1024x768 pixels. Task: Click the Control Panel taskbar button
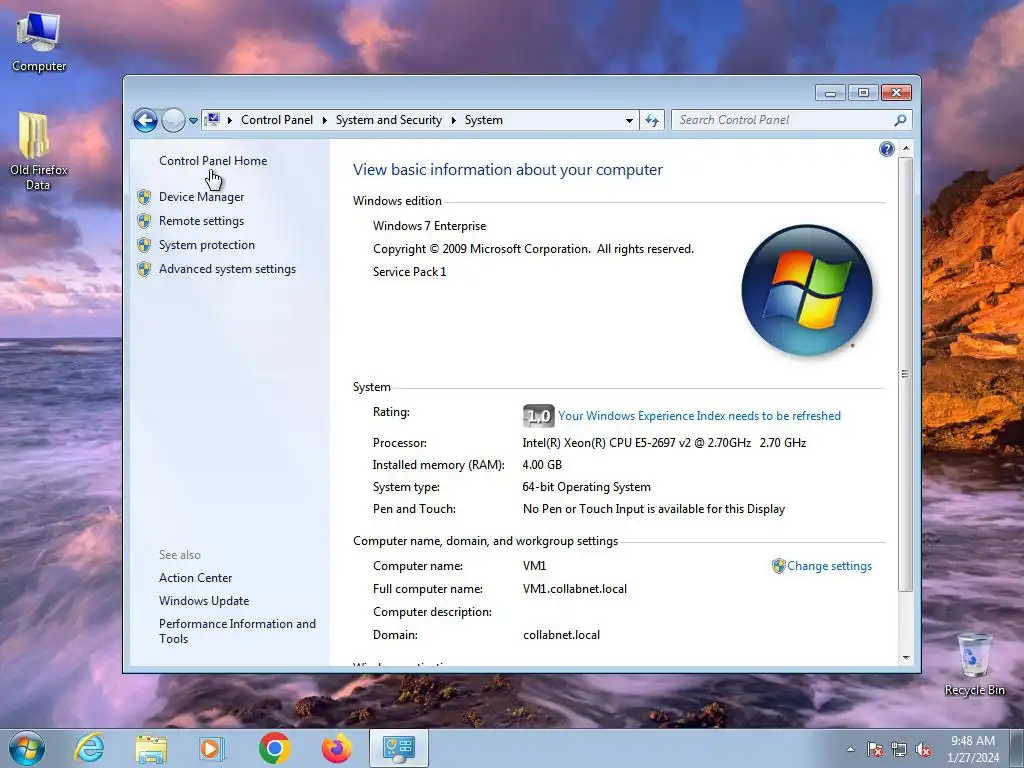[x=398, y=748]
